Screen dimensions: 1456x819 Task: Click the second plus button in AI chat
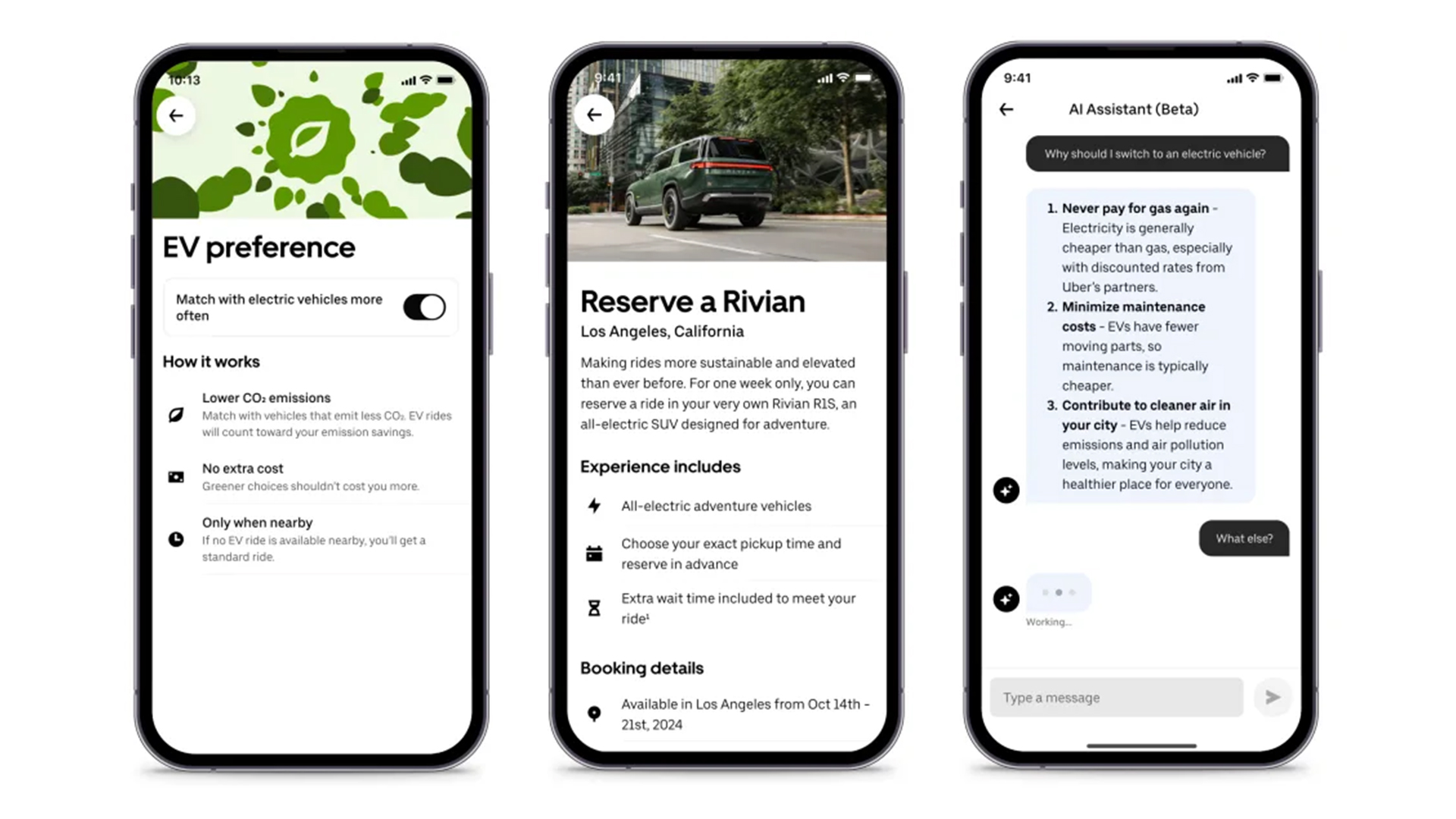coord(1006,598)
